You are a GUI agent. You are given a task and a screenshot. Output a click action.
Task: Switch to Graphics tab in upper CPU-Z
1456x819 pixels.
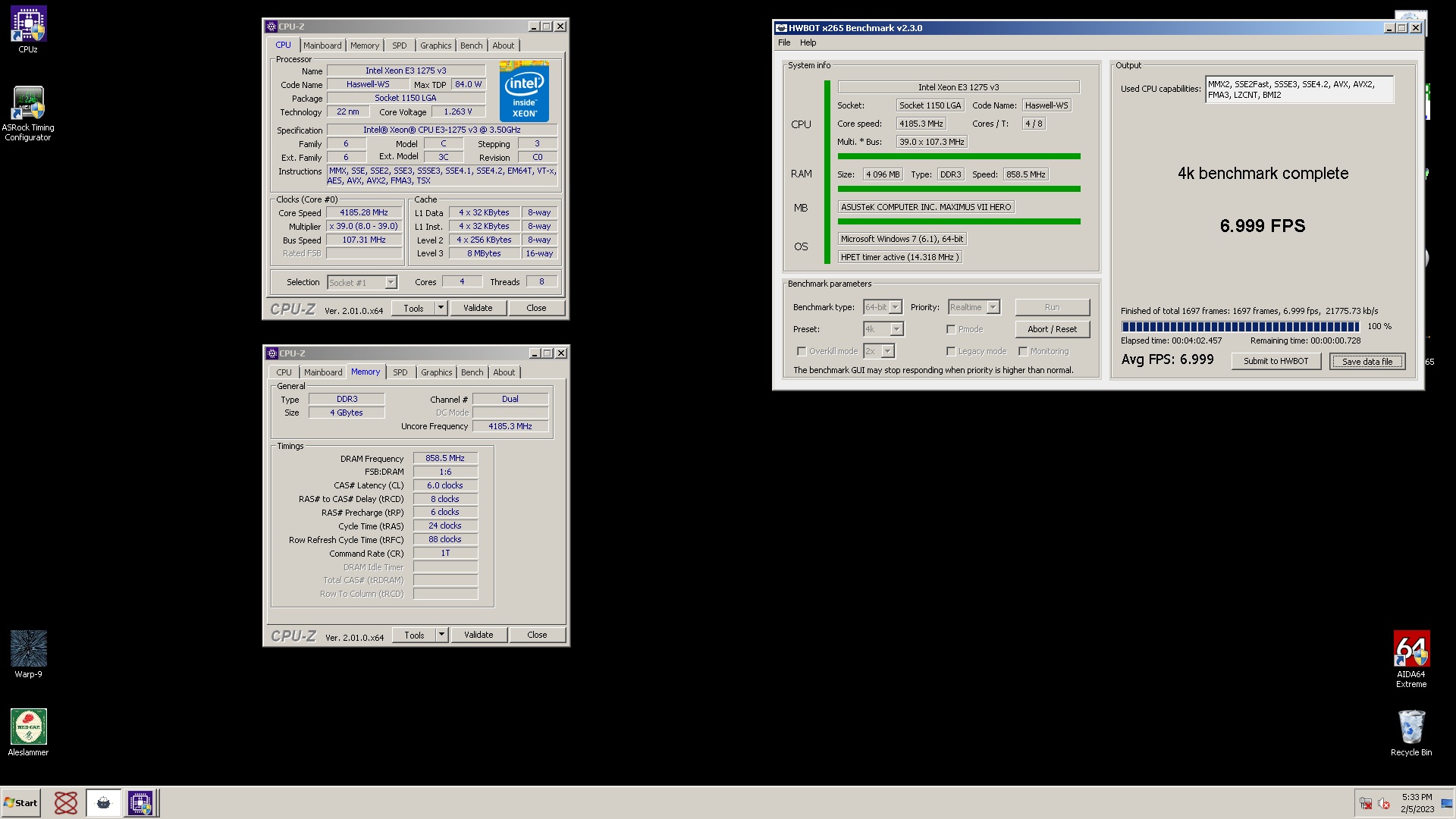click(436, 45)
